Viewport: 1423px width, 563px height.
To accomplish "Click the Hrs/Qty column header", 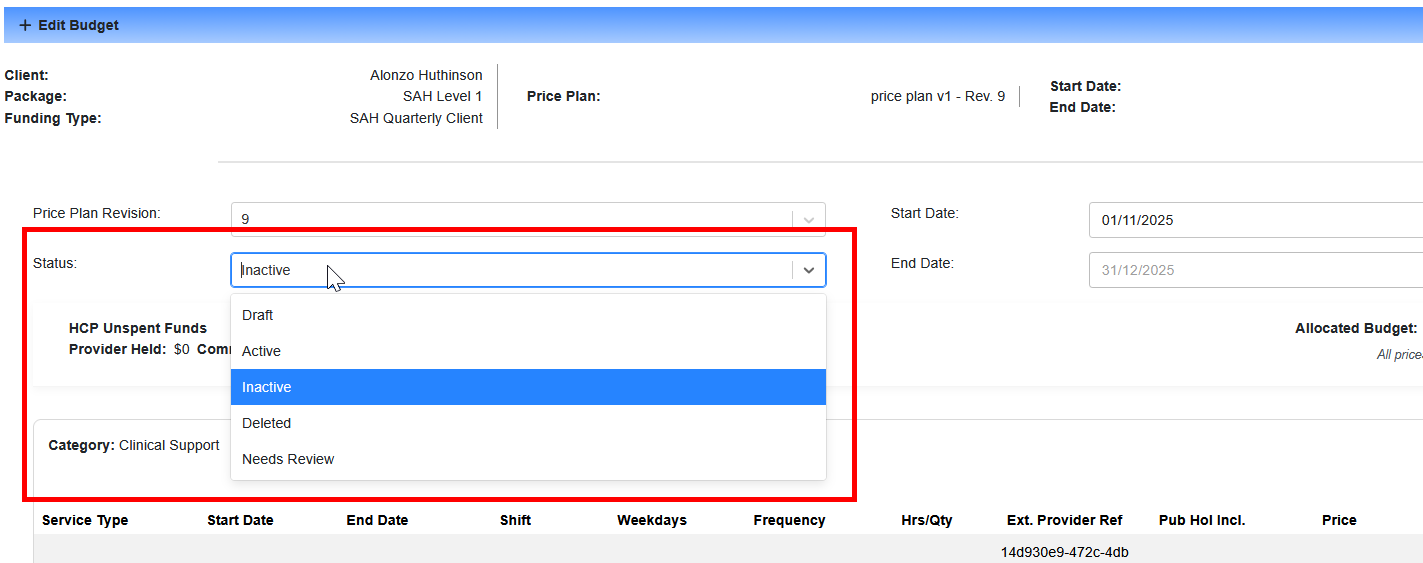I will coord(926,520).
